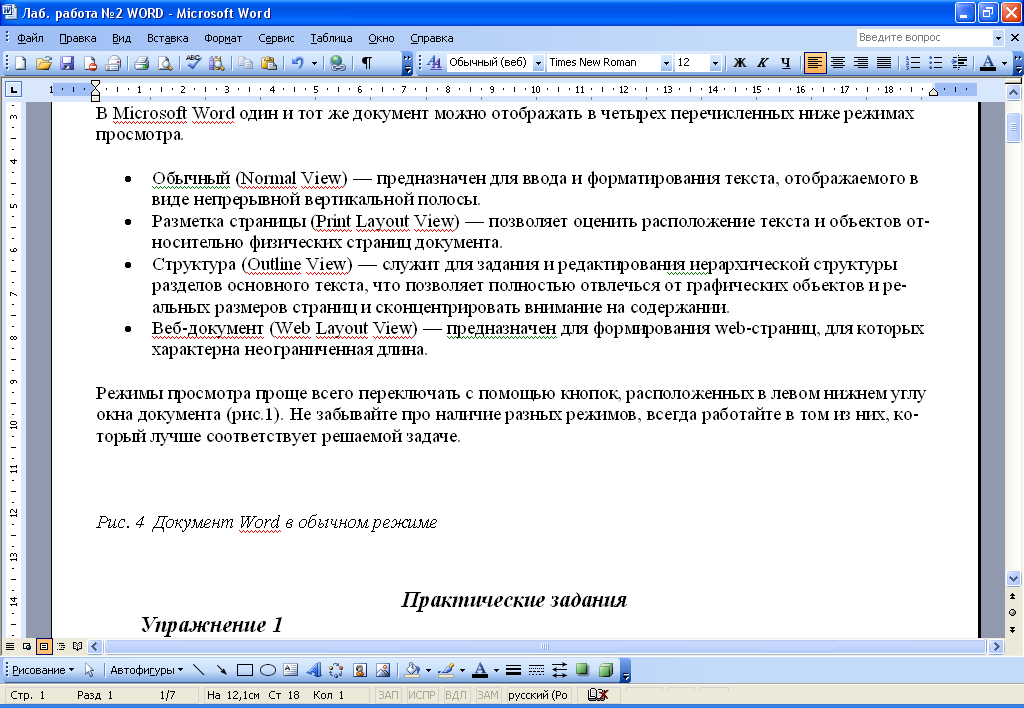Toggle show formatting marks (¶)
Viewport: 1024px width, 708px height.
[x=367, y=63]
